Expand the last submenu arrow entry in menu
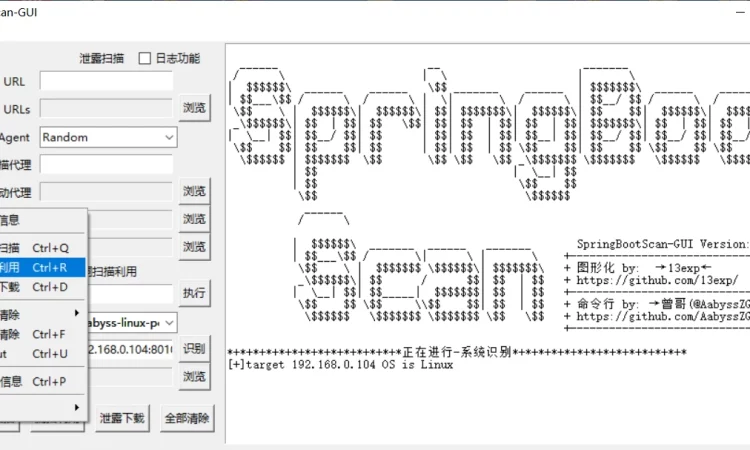The height and width of the screenshot is (450, 750). [42, 407]
